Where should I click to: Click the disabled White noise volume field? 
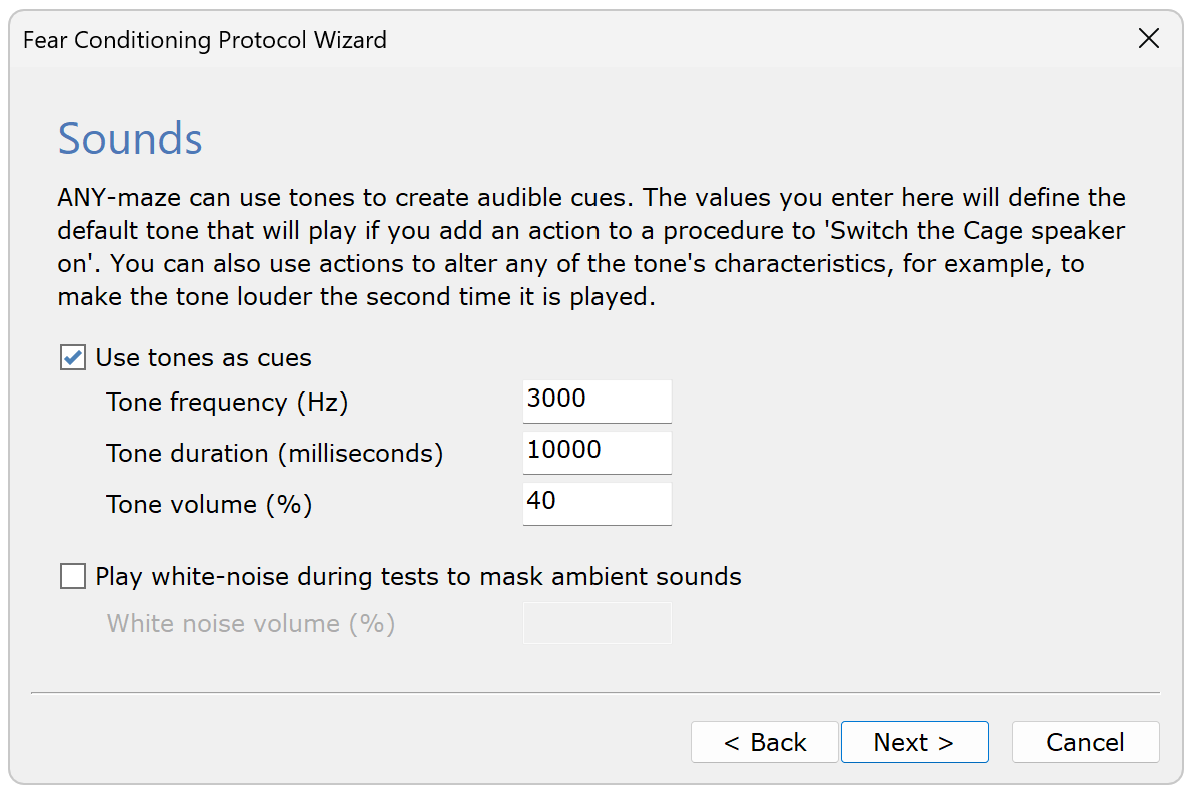pyautogui.click(x=597, y=623)
